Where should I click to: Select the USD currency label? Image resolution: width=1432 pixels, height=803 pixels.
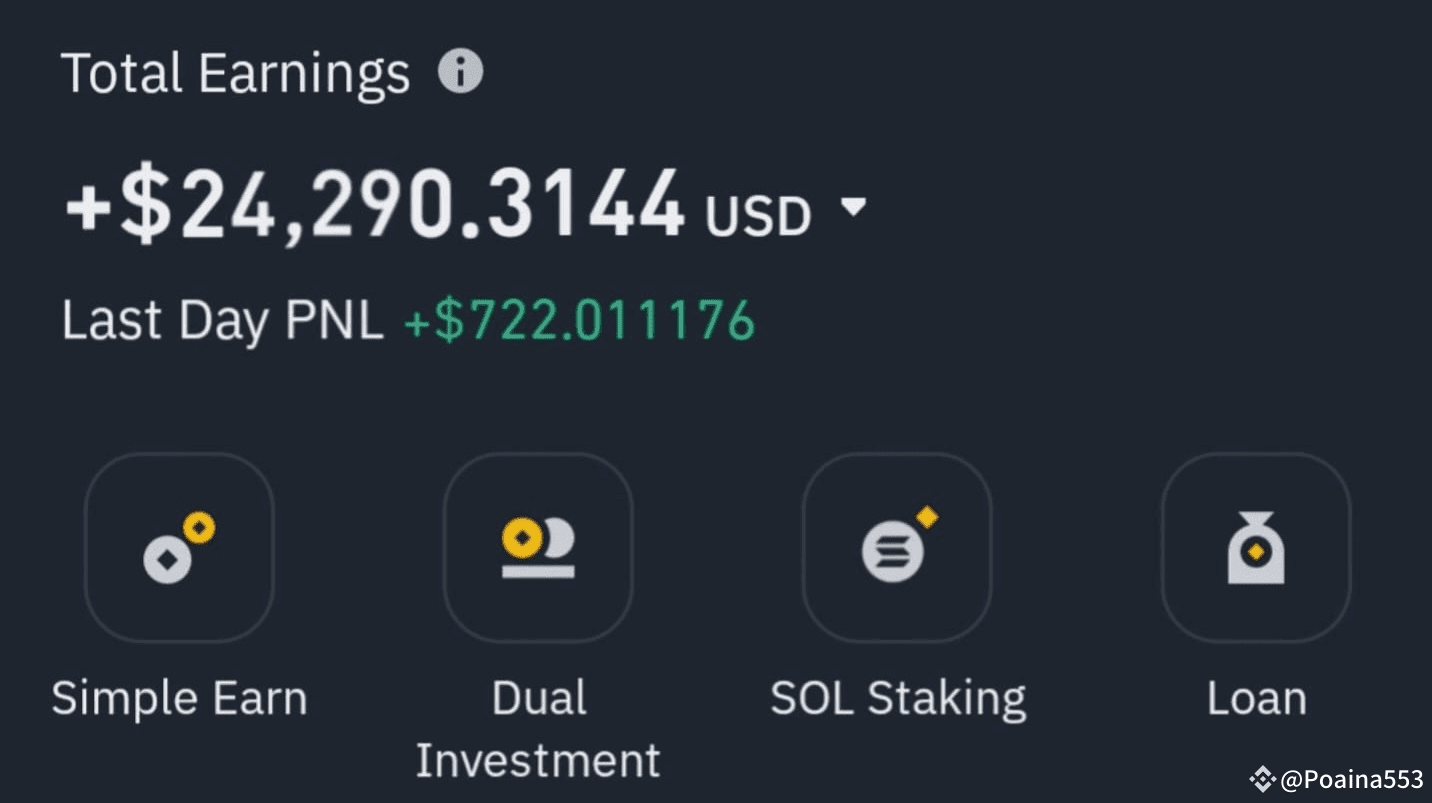click(757, 215)
